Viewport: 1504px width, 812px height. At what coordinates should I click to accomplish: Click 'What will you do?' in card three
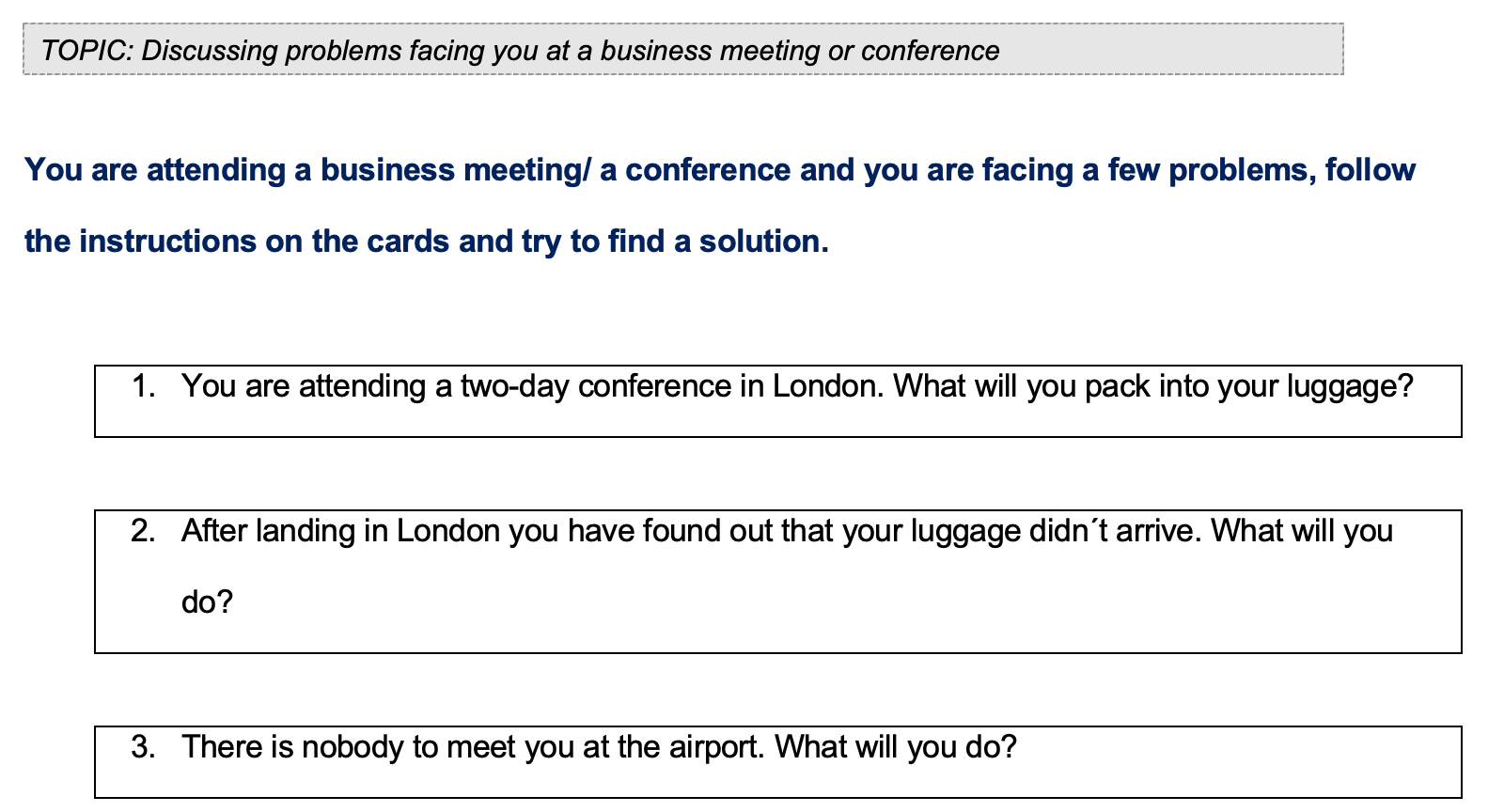click(896, 747)
